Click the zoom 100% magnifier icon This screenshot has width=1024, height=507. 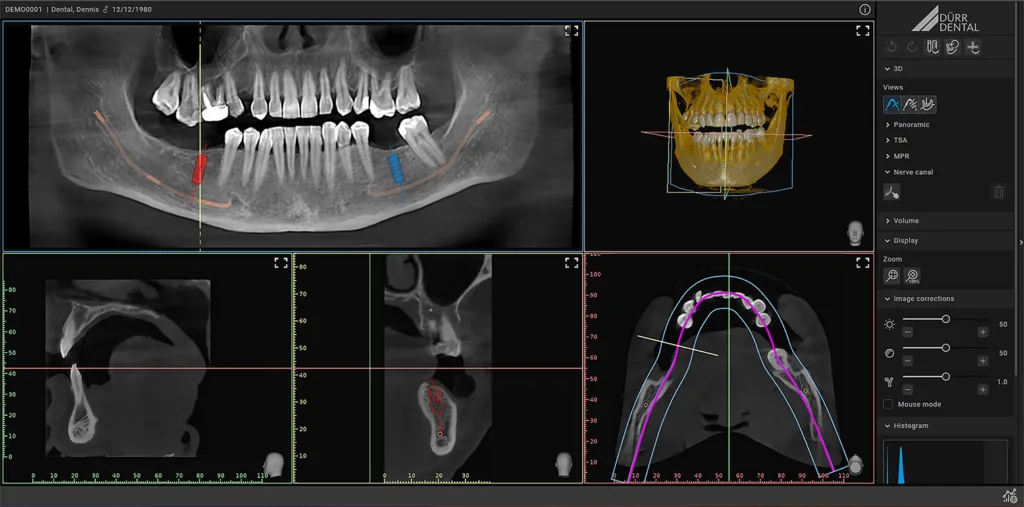pos(914,276)
